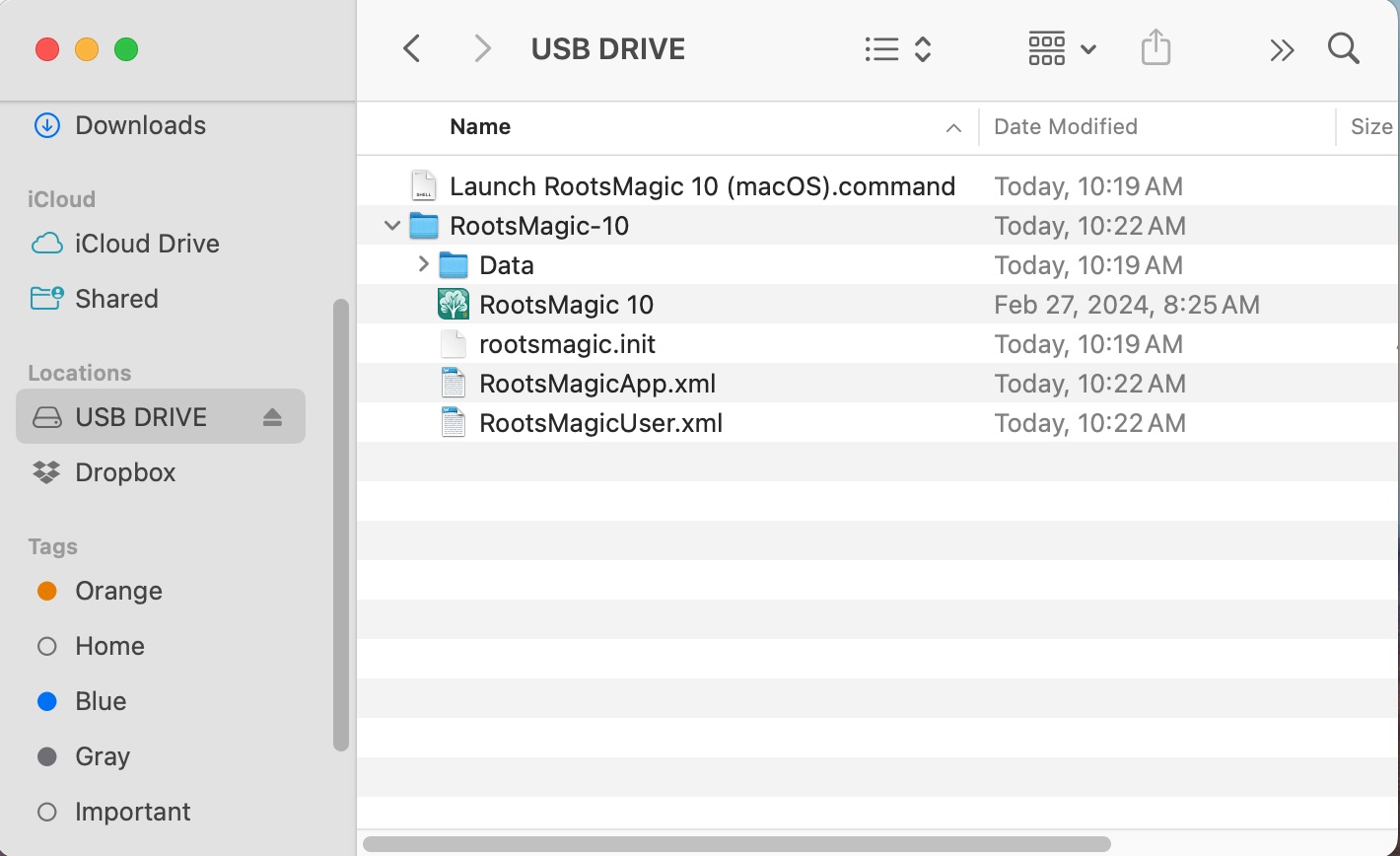Click the horizontal scrollbar under the file list
Viewport: 1400px width, 856px height.
coord(736,844)
